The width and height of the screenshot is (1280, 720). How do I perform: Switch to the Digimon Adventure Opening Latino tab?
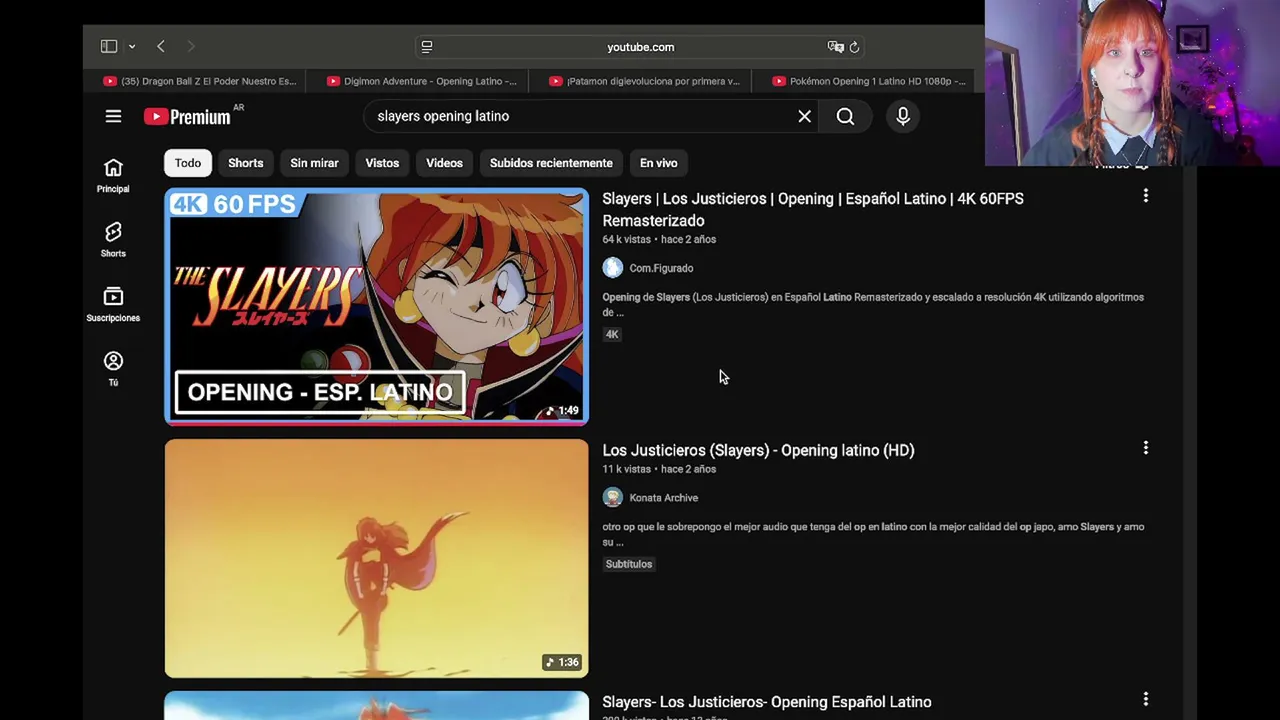tap(422, 81)
